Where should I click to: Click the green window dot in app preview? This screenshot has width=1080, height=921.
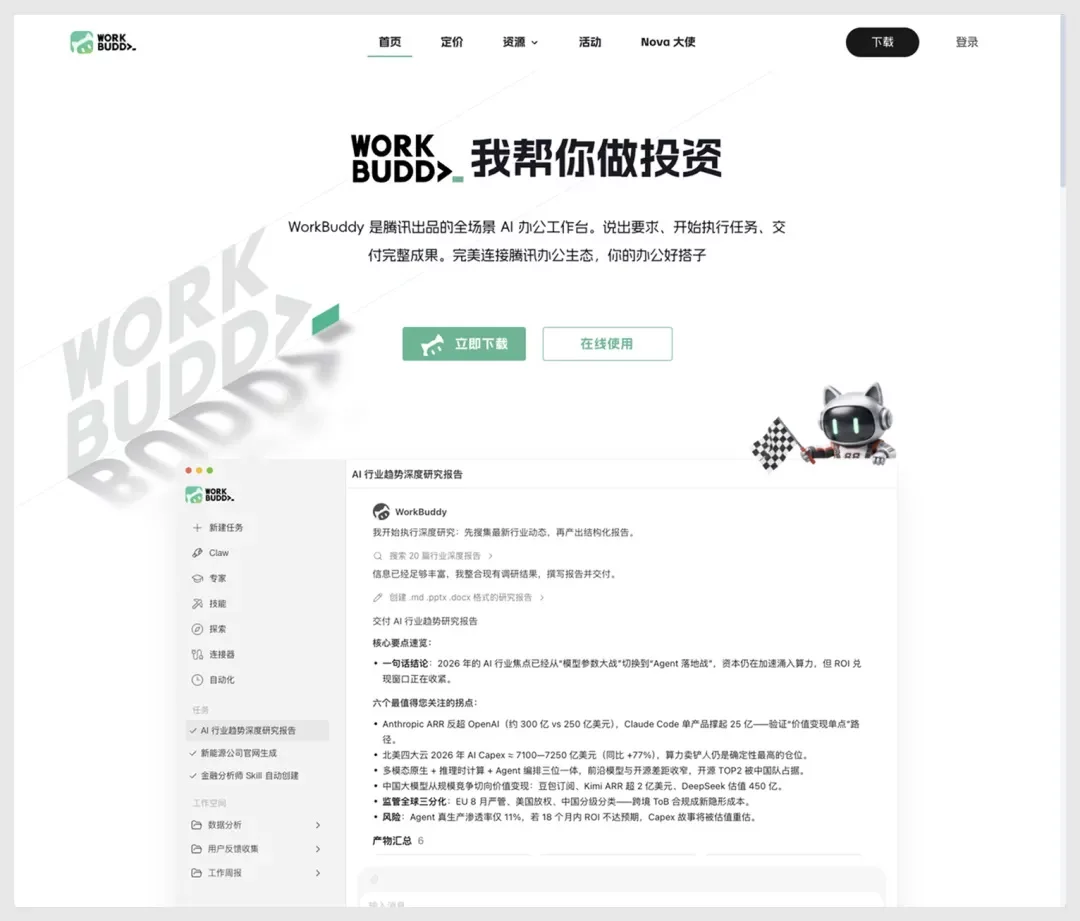pyautogui.click(x=210, y=470)
